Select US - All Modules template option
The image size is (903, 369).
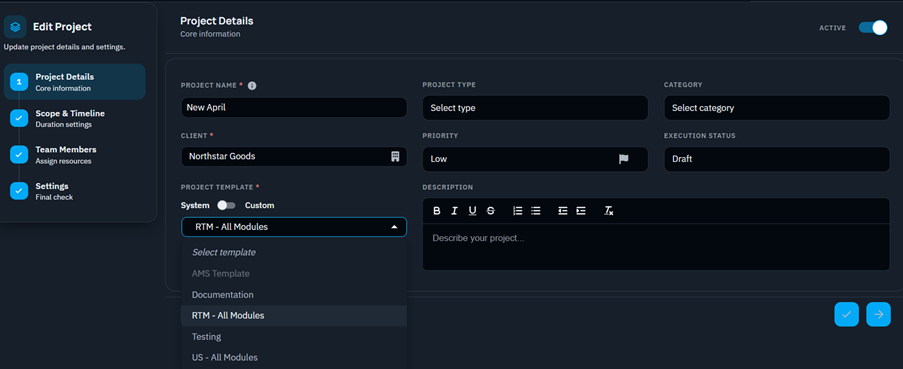294,357
